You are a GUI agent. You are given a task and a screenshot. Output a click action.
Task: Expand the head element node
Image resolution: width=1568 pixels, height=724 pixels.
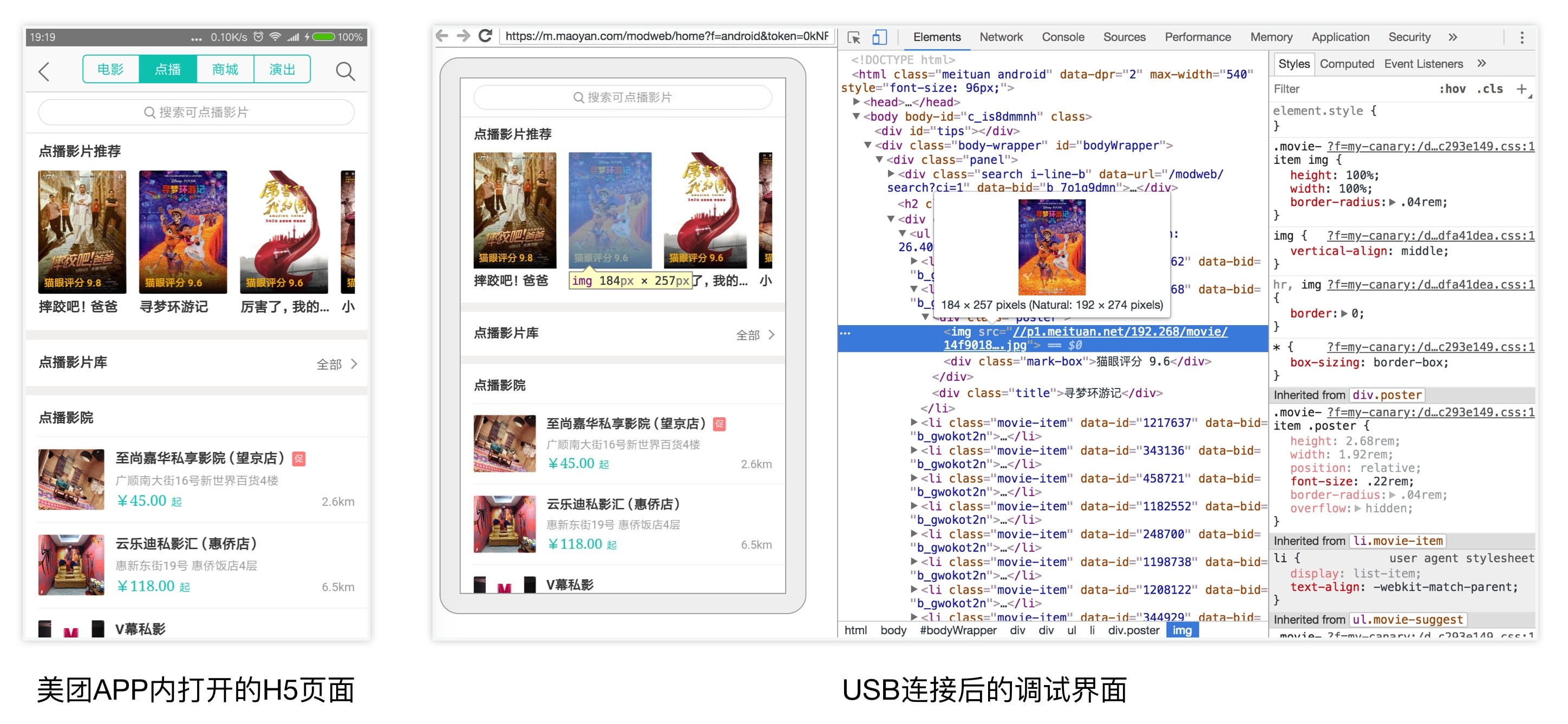coord(857,102)
